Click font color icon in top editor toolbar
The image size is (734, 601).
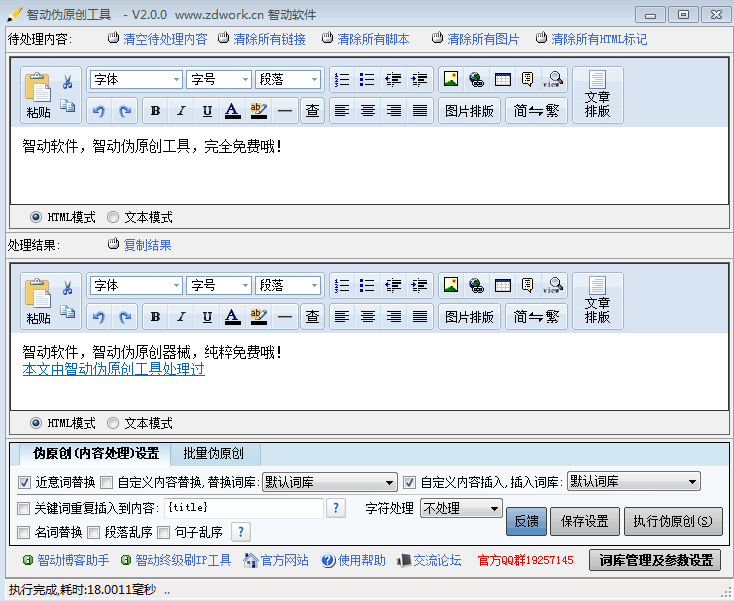232,111
